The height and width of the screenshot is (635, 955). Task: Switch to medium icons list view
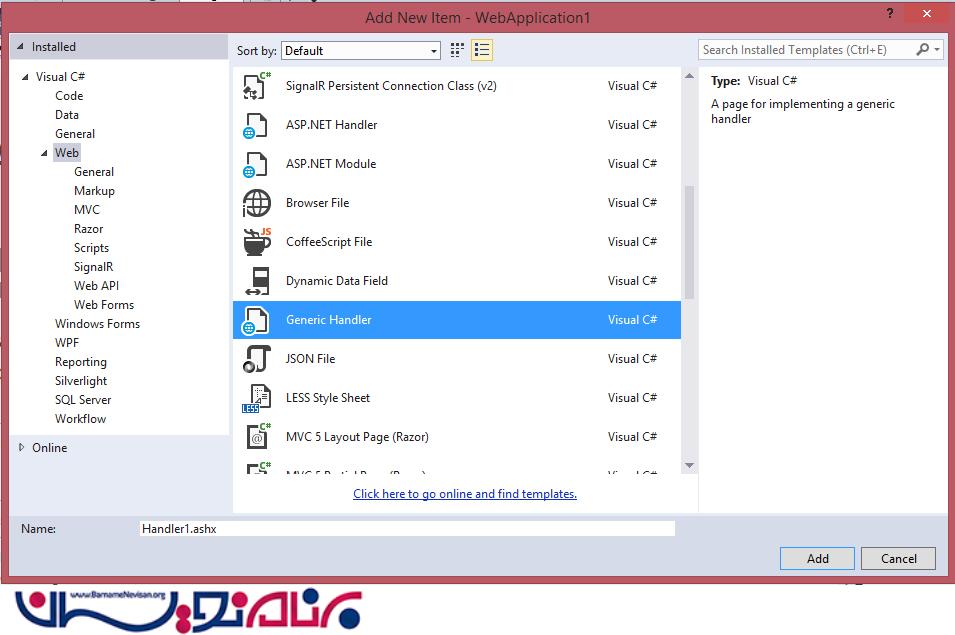pyautogui.click(x=482, y=50)
